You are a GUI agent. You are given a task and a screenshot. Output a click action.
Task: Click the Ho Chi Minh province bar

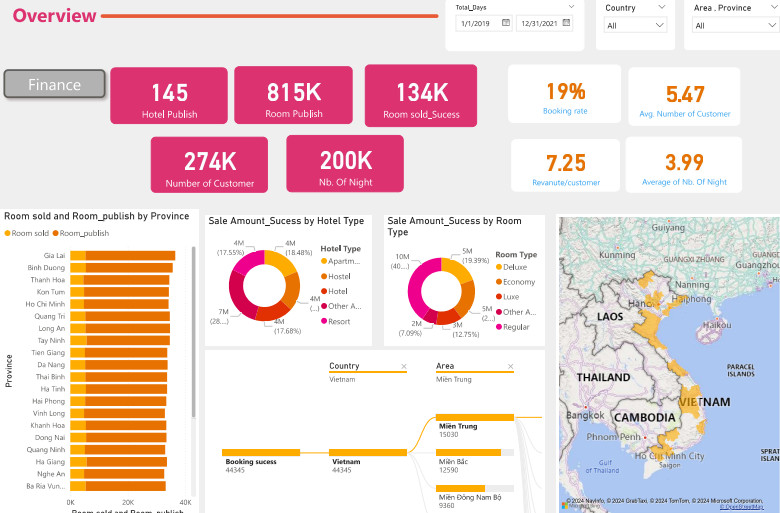119,304
